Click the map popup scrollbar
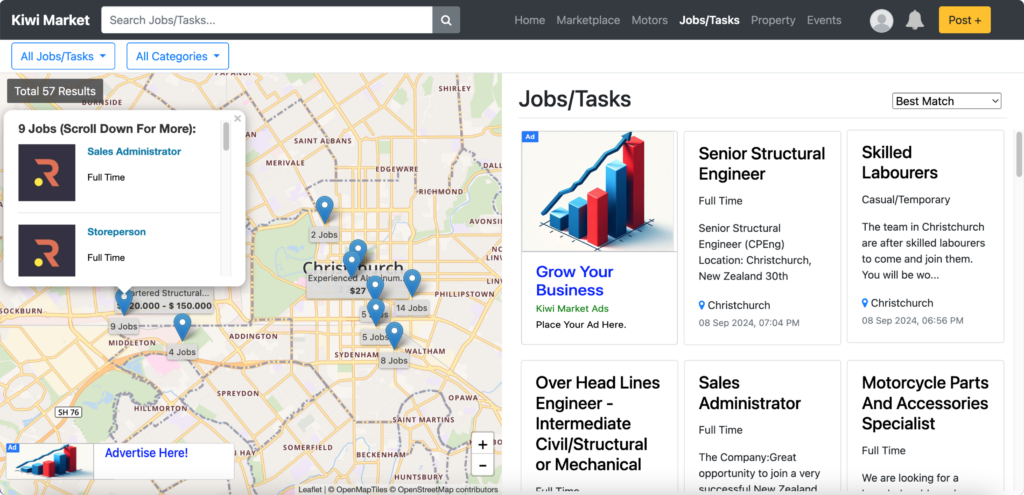Screen dimensions: 1024x495 pyautogui.click(x=226, y=136)
